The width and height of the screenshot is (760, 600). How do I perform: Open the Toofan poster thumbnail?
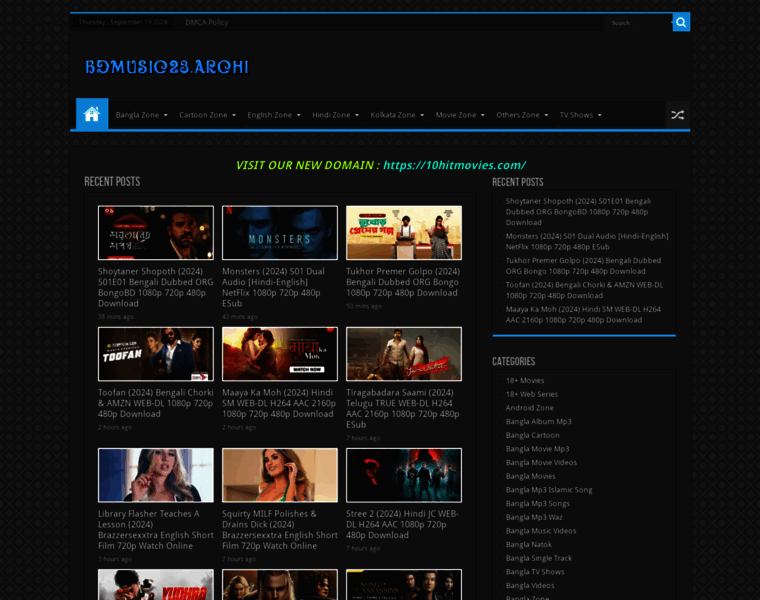(156, 354)
